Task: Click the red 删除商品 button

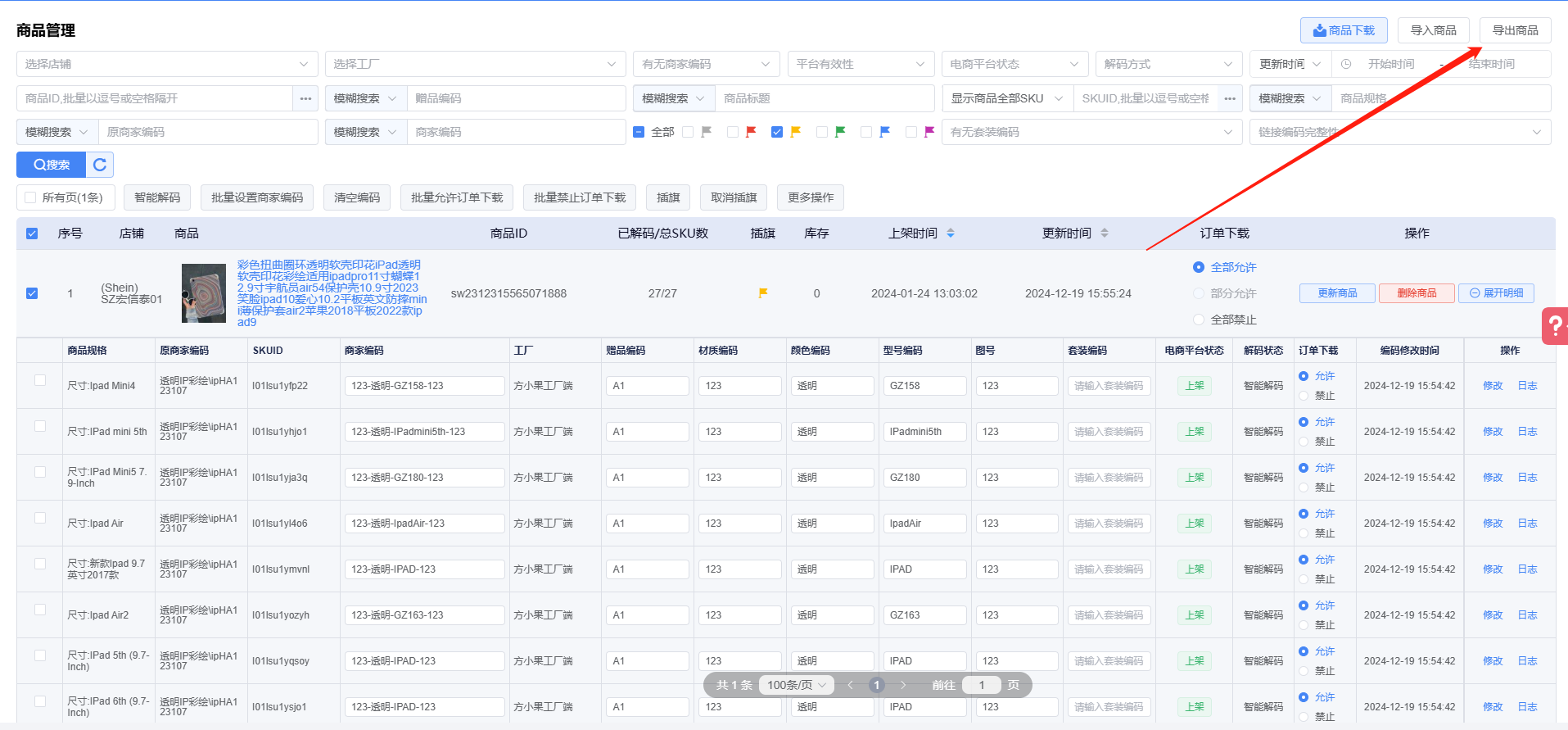Action: pyautogui.click(x=1417, y=293)
